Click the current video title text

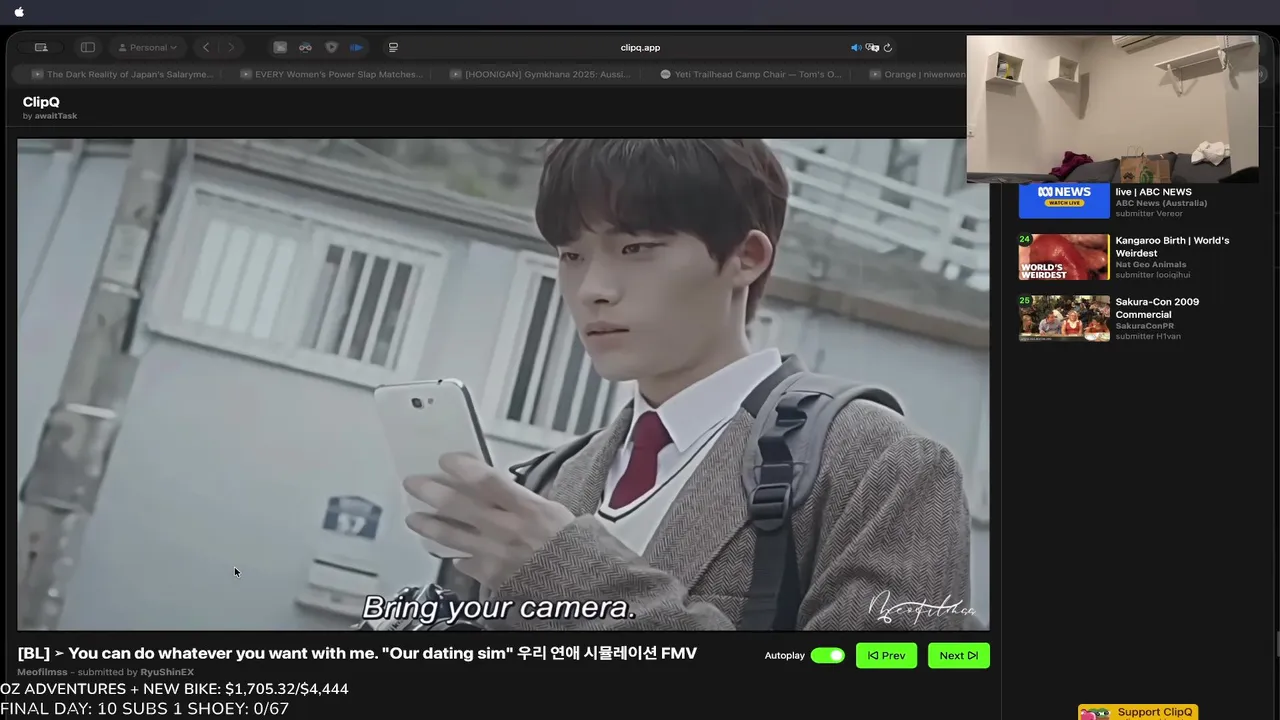click(357, 653)
